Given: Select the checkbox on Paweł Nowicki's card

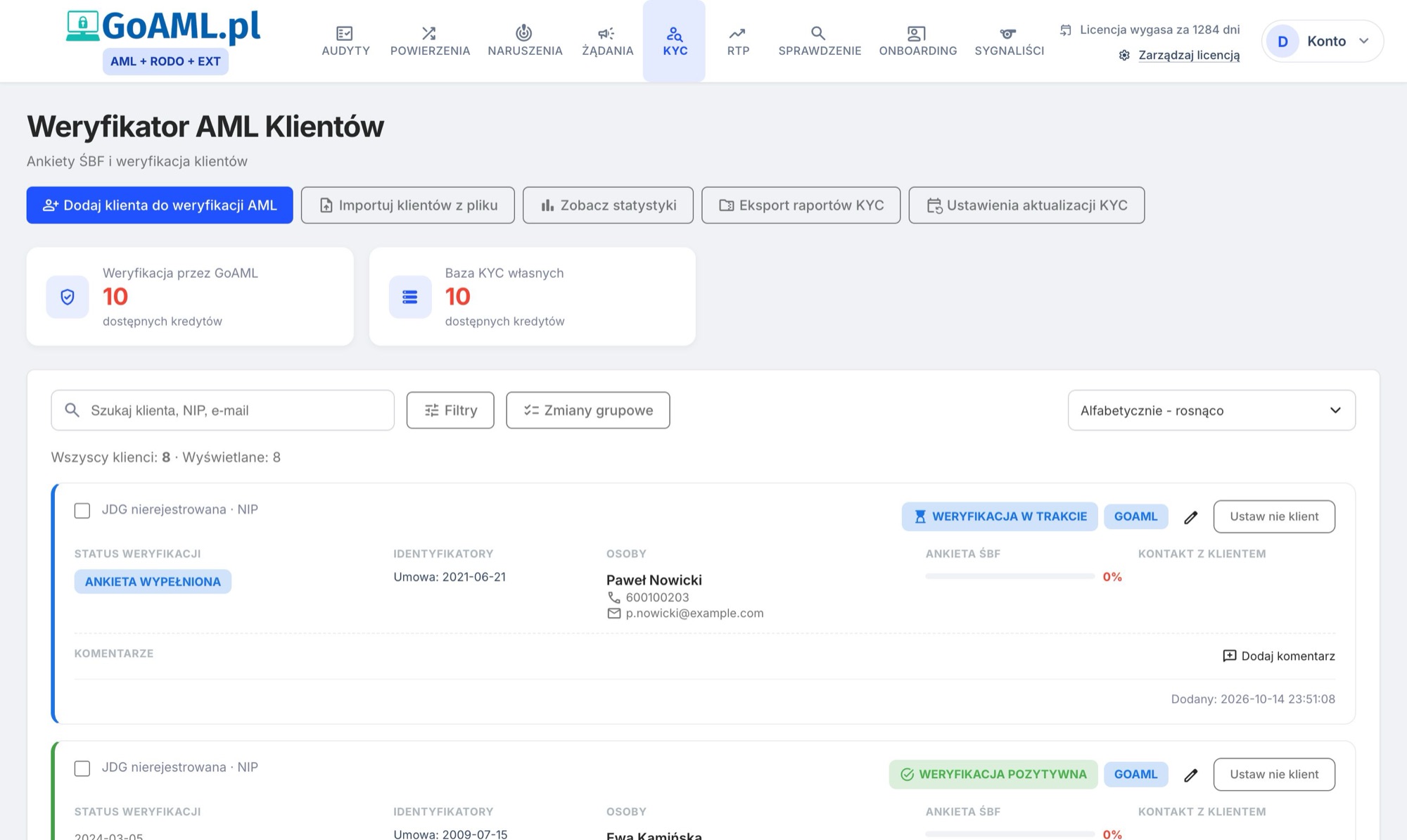Looking at the screenshot, I should [82, 510].
